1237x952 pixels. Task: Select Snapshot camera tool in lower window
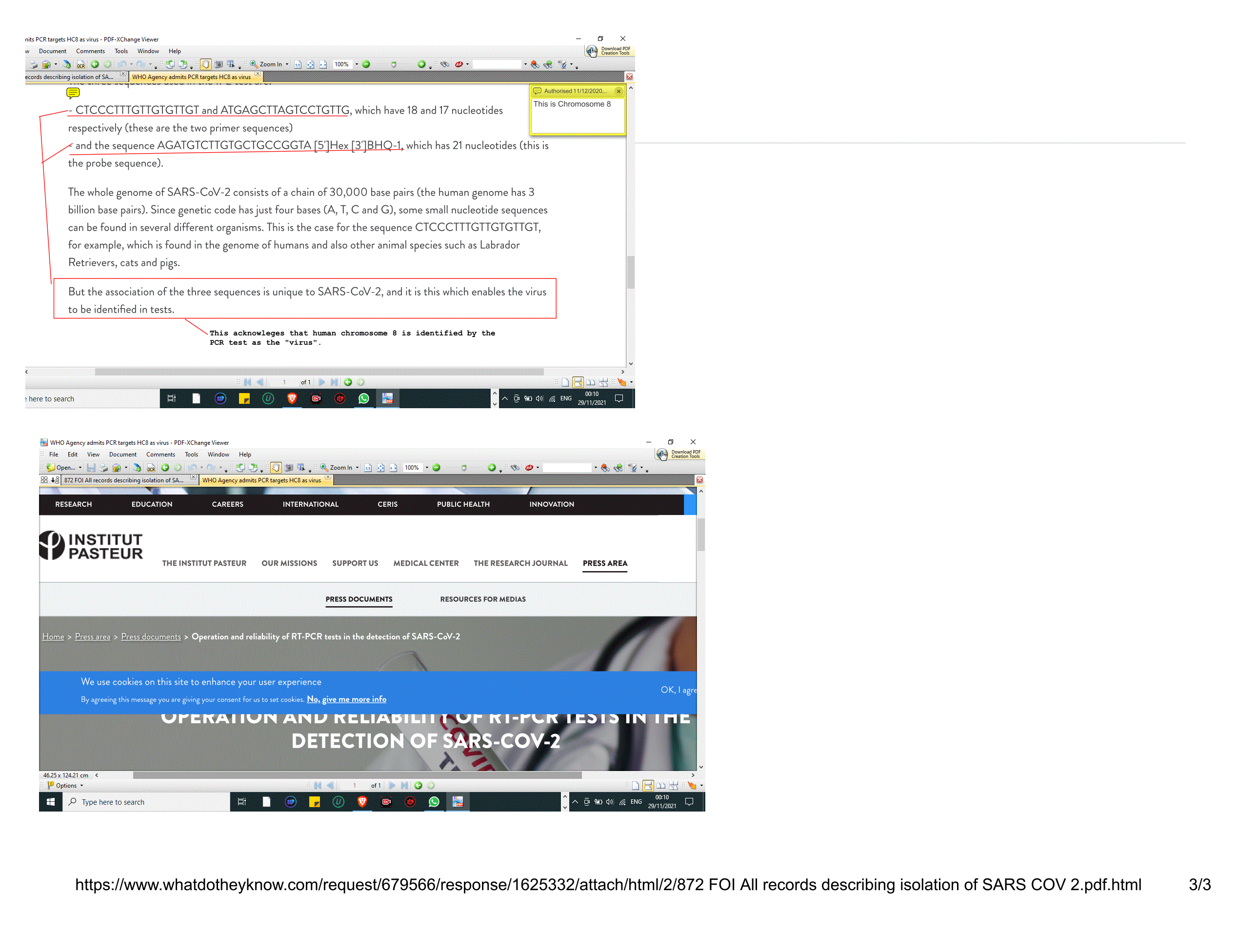tap(289, 468)
